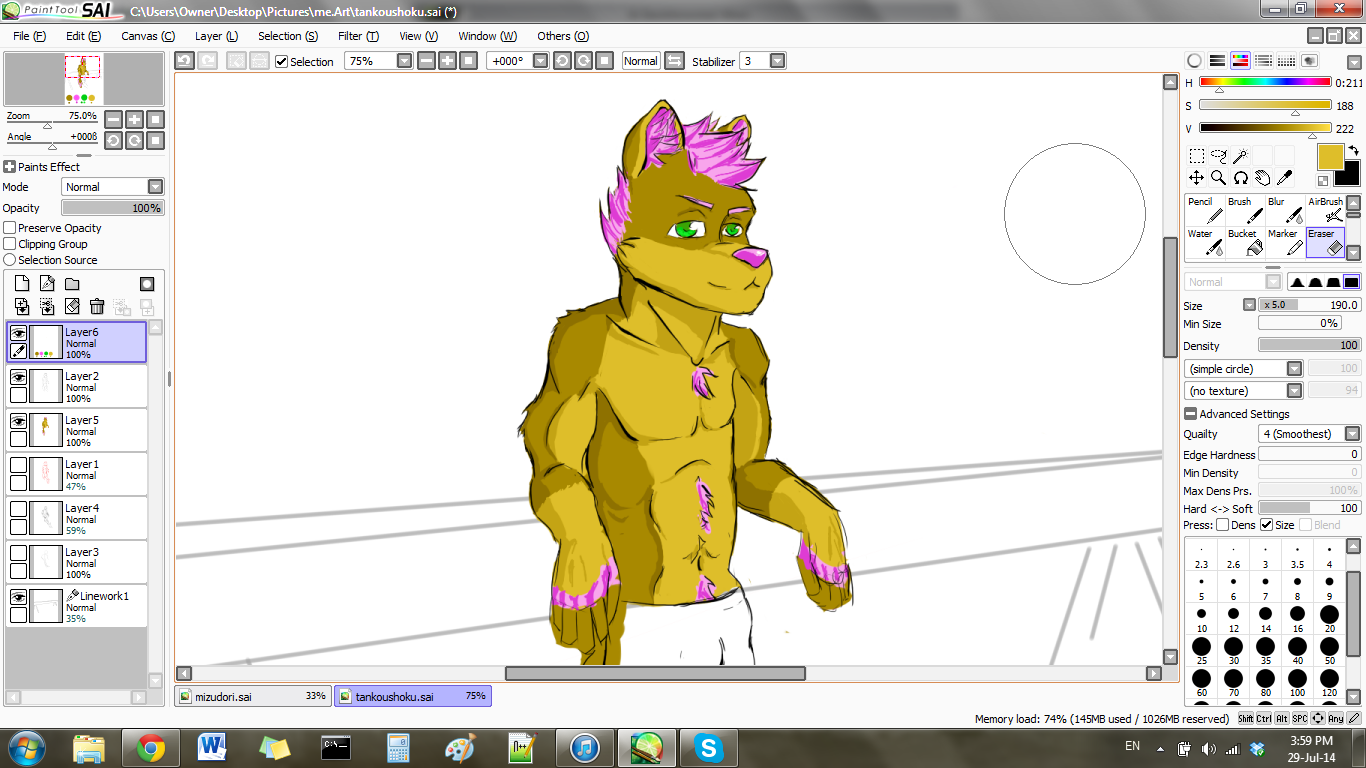Image resolution: width=1366 pixels, height=768 pixels.
Task: Select the Blur tool
Action: 1285,210
